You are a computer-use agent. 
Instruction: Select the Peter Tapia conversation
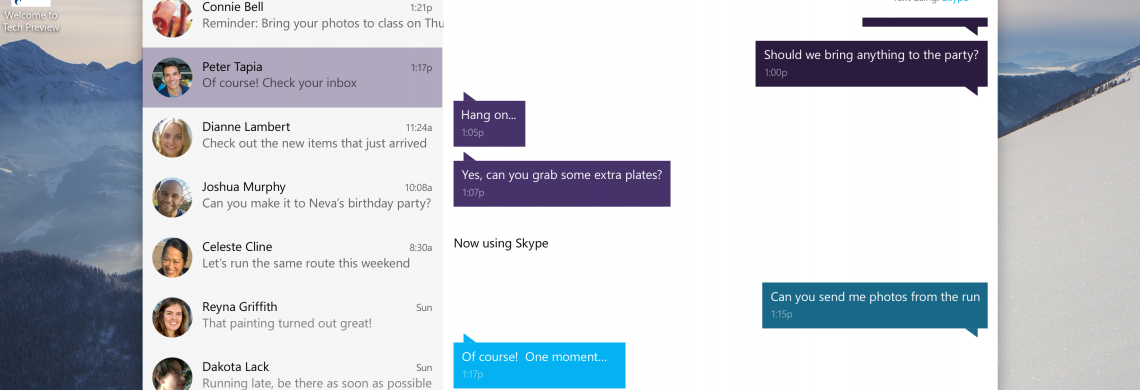click(x=292, y=77)
